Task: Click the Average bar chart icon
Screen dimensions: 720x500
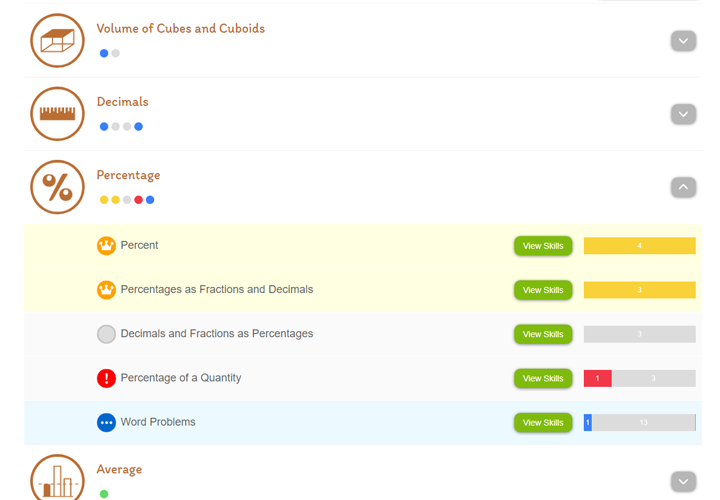Action: point(57,478)
